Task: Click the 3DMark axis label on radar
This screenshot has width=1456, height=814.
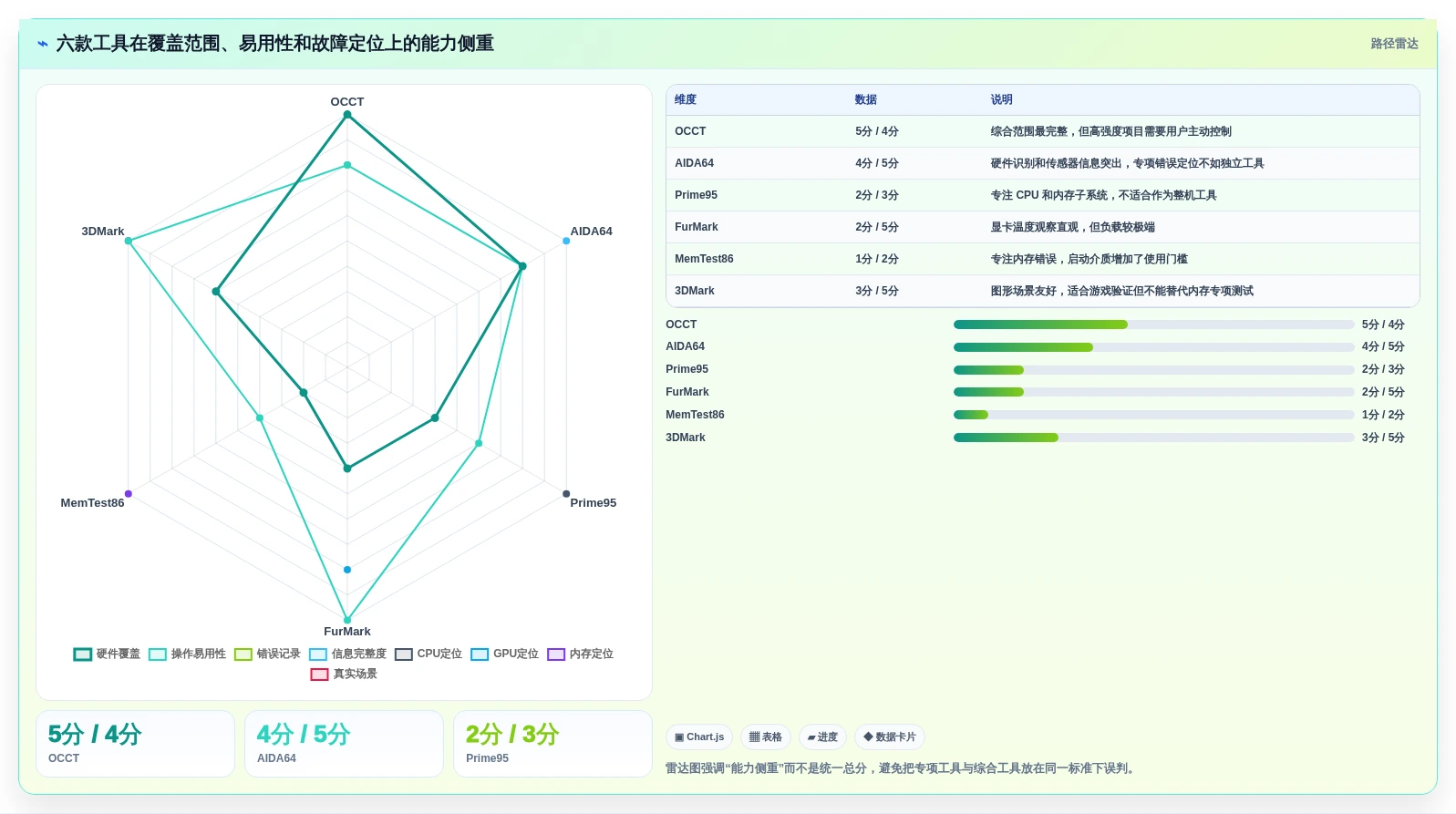Action: 103,232
